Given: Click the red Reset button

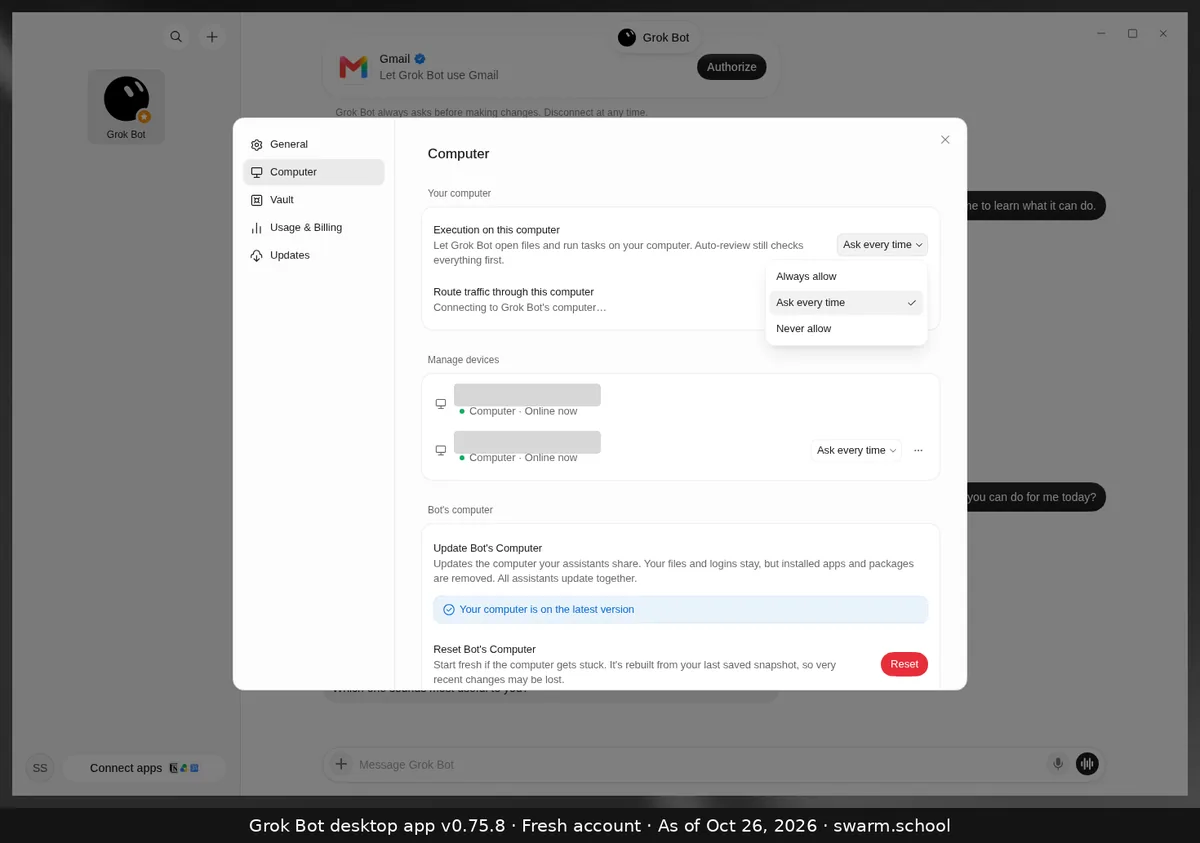Looking at the screenshot, I should (x=904, y=664).
